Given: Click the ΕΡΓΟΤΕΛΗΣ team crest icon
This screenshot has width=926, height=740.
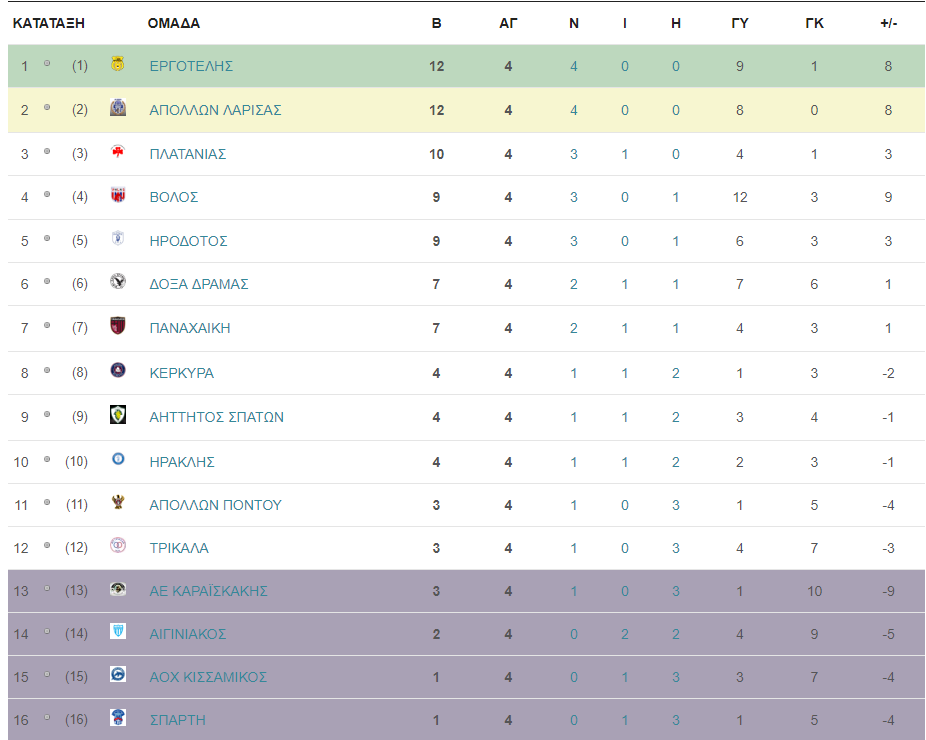Looking at the screenshot, I should [x=118, y=63].
